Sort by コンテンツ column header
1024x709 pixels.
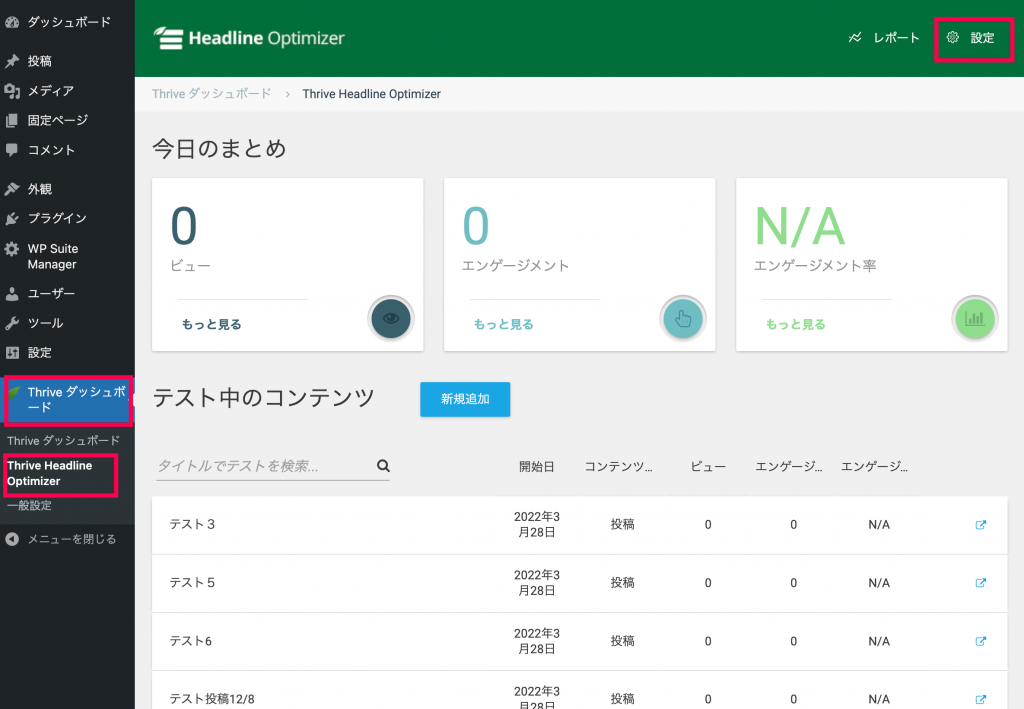618,467
